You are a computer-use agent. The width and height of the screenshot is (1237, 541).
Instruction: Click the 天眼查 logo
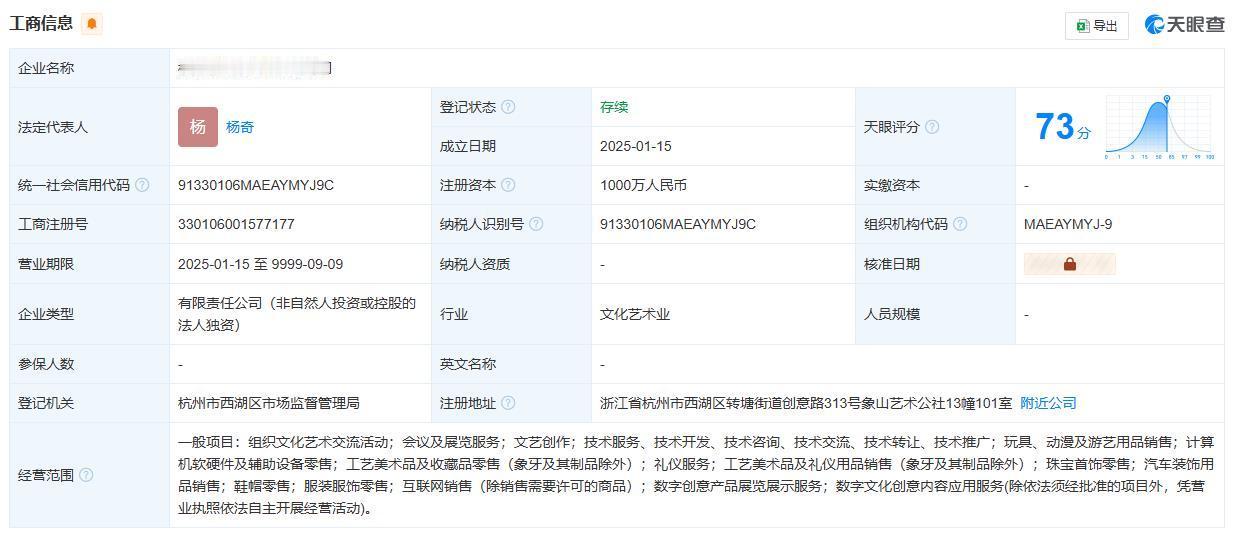coord(1185,25)
